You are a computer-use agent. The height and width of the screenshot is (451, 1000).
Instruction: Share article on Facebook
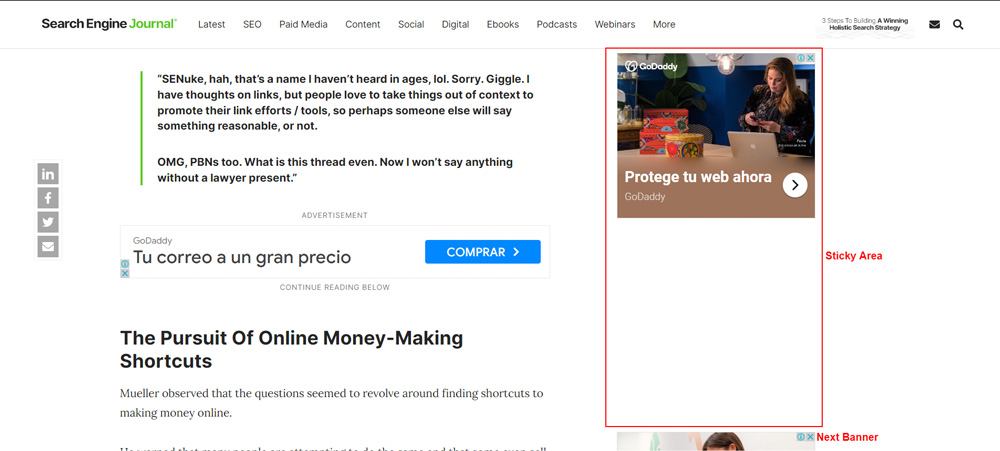(48, 198)
